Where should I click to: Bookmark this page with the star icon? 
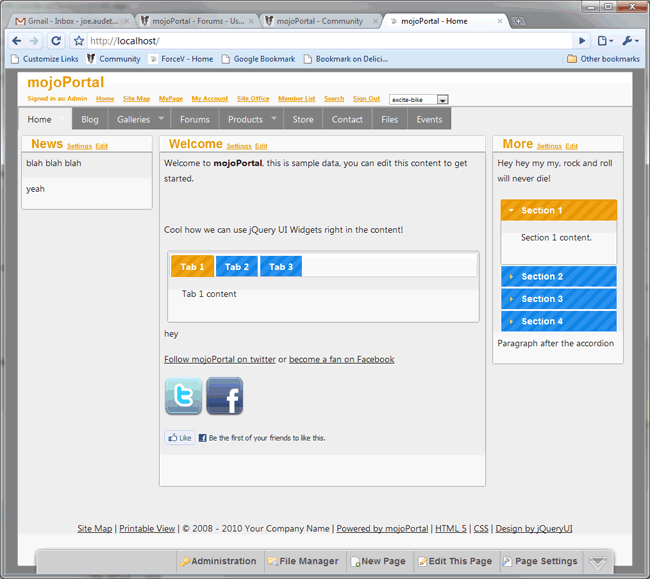click(x=79, y=41)
